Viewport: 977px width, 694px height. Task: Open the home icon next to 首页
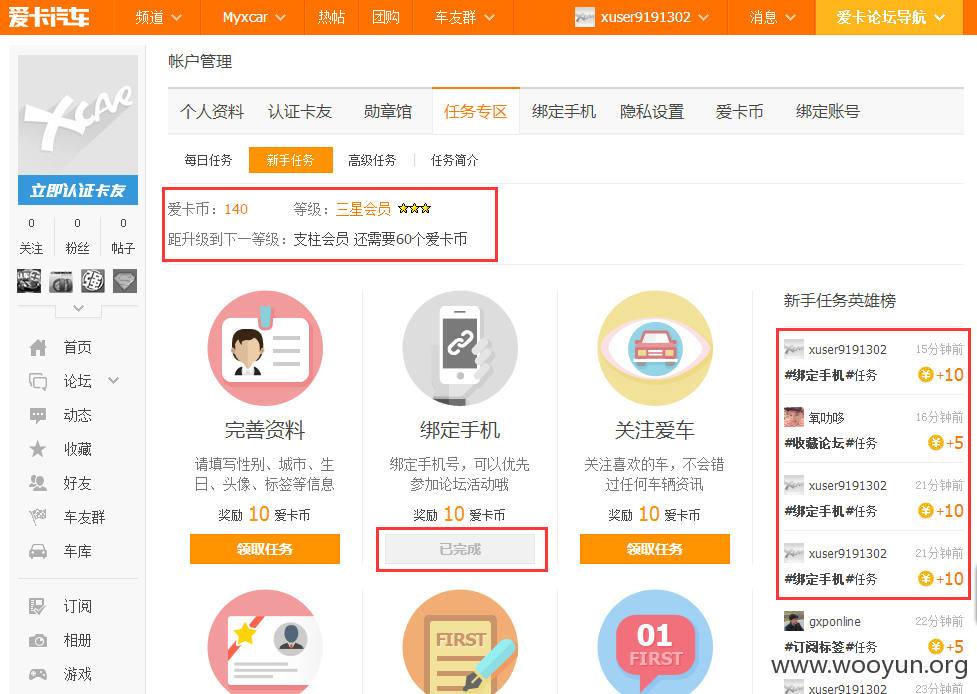coord(38,348)
